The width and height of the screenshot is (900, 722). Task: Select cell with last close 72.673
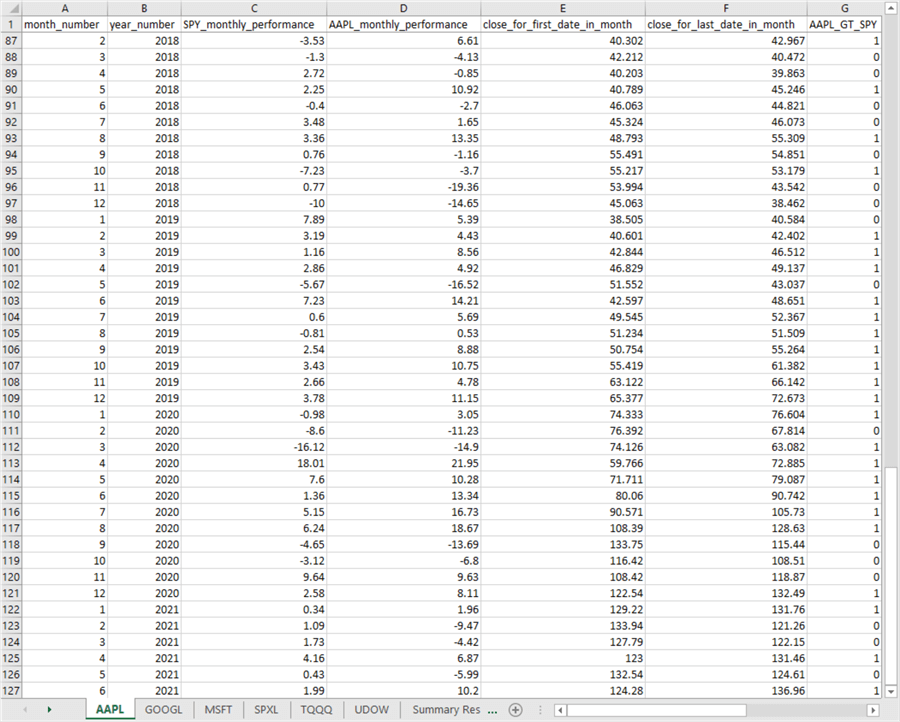point(726,398)
